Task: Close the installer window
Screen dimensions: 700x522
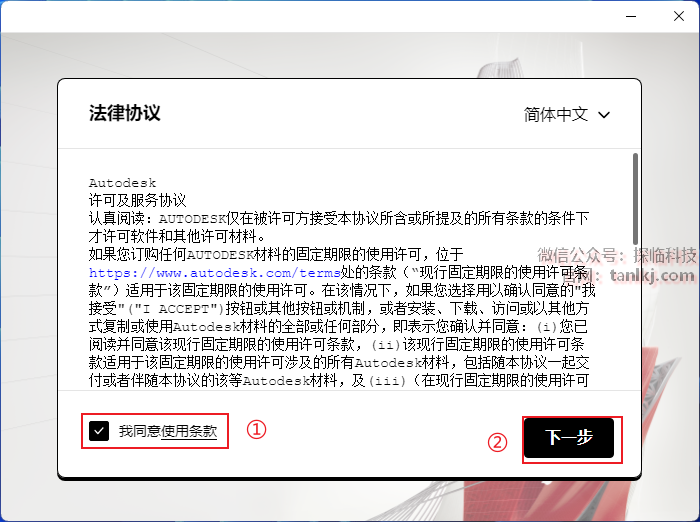Action: pos(679,17)
